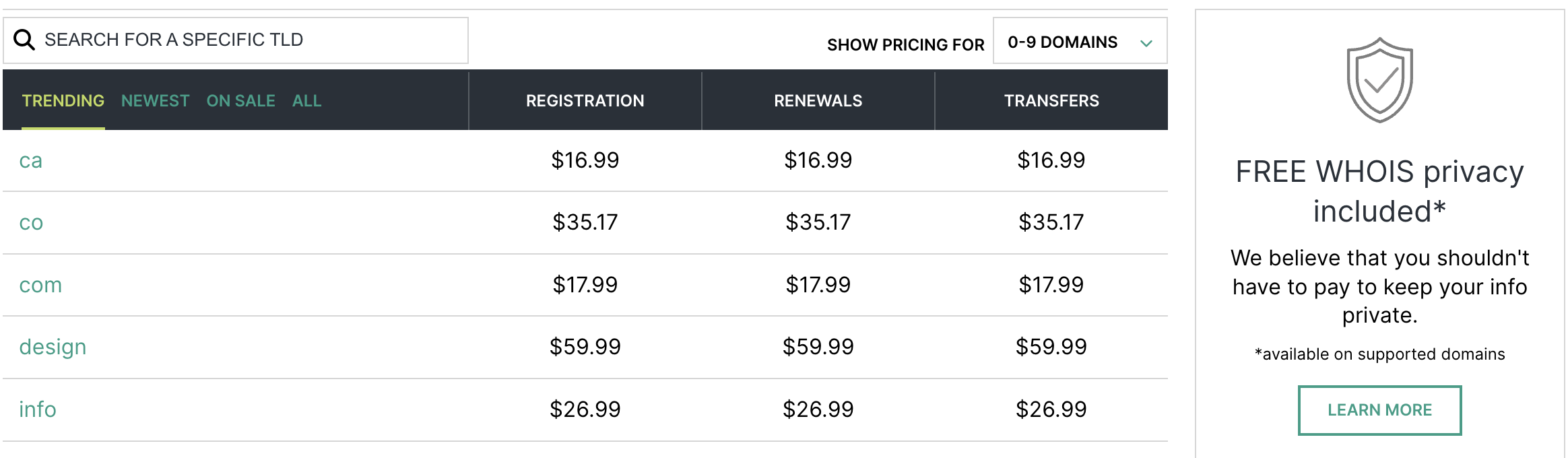Switch to the Trending tab
This screenshot has height=458, width=1568.
click(63, 101)
